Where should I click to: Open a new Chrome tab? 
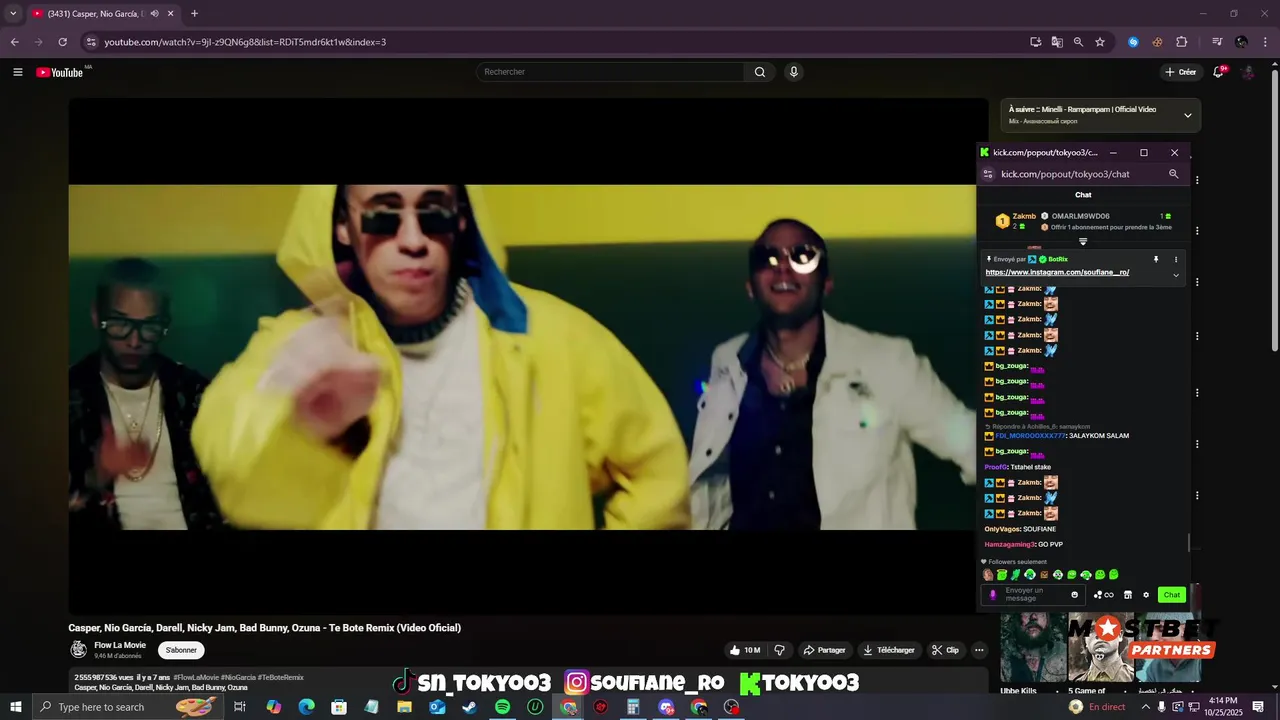(194, 14)
